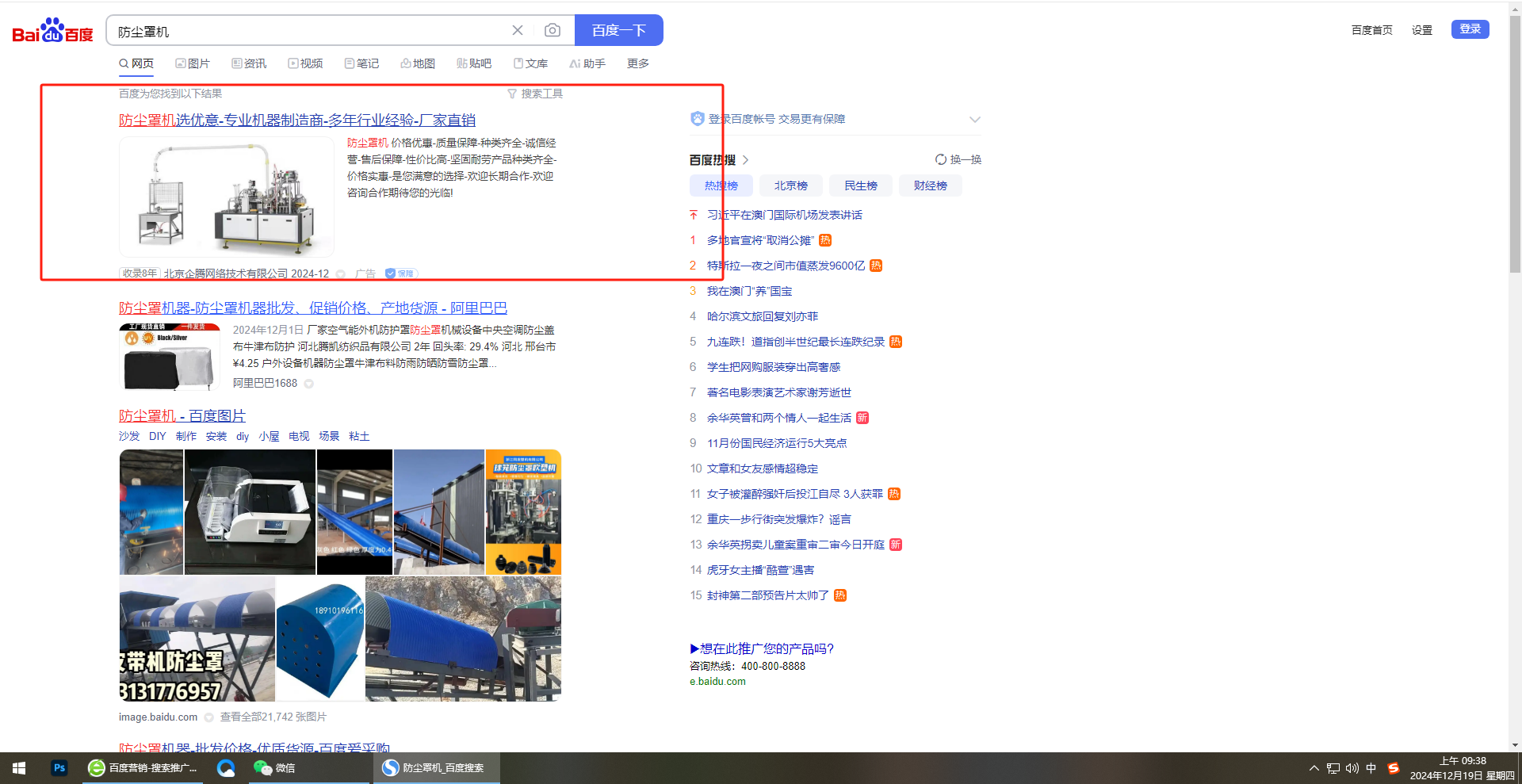1522x784 pixels.
Task: Select the 热搜榜 tab
Action: pyautogui.click(x=721, y=185)
